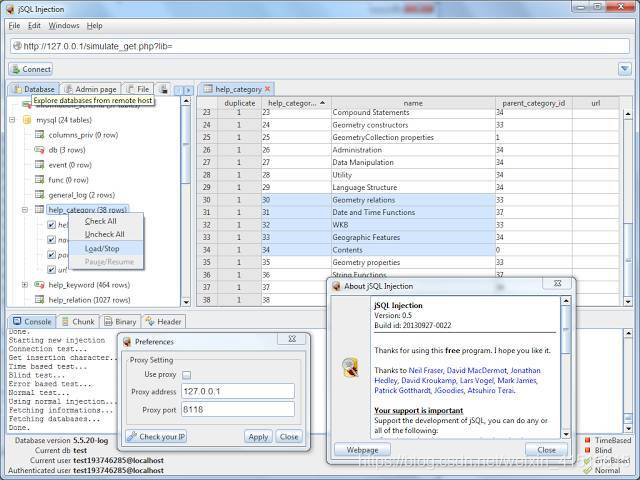Click the help_category table icon

pos(40,209)
